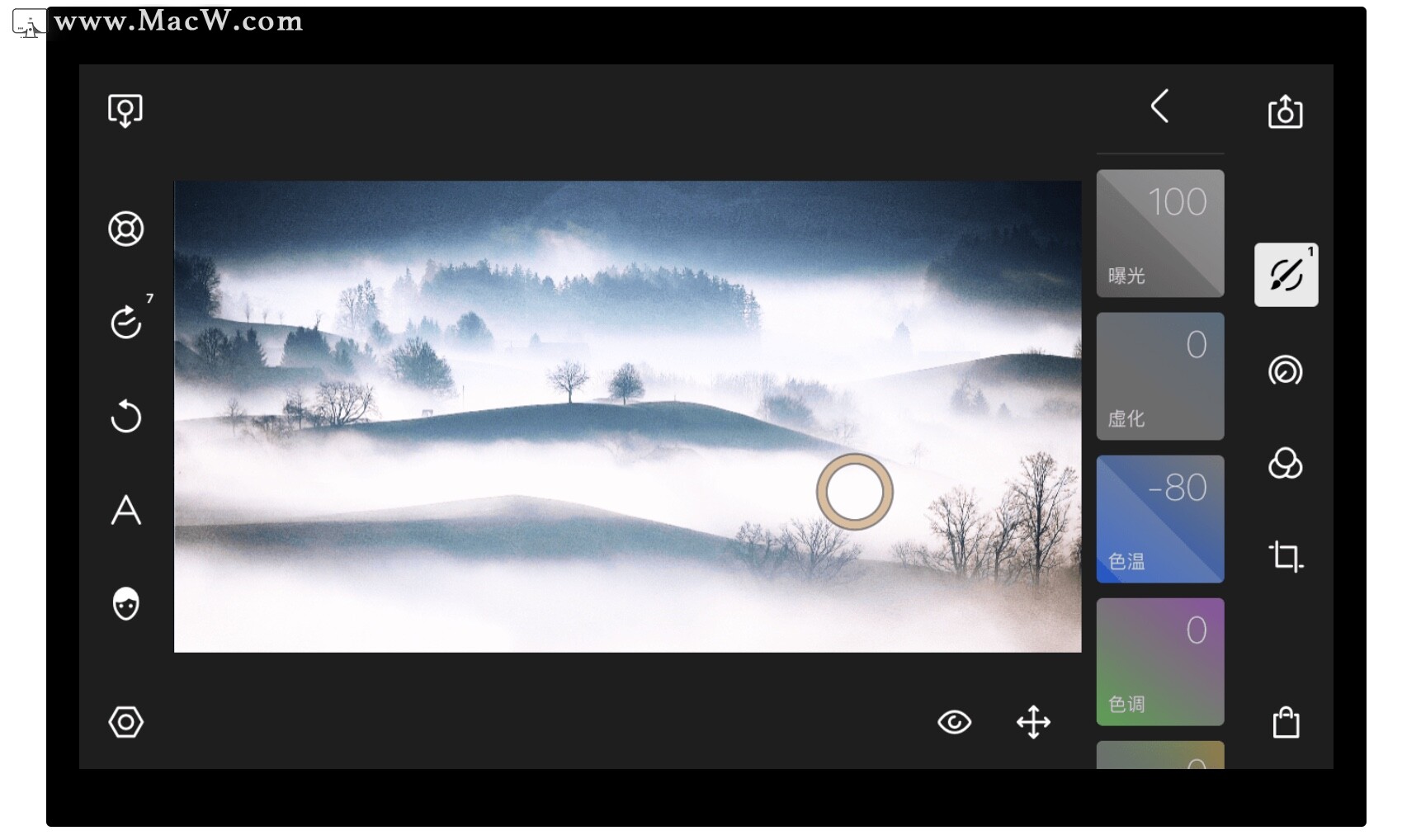Image resolution: width=1421 pixels, height=840 pixels.
Task: Open the undo history
Action: tap(125, 417)
